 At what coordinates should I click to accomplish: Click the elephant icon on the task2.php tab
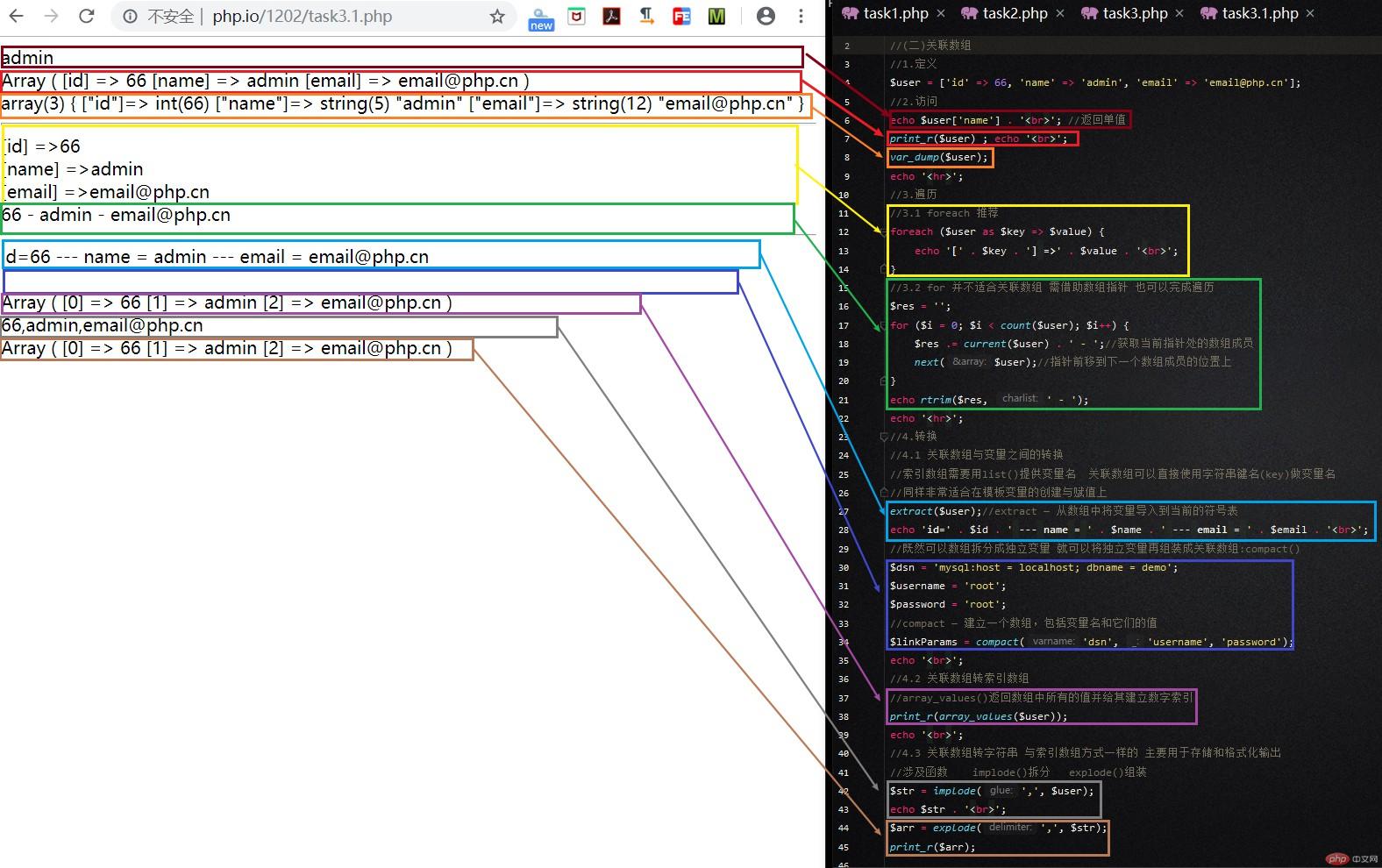coord(969,13)
